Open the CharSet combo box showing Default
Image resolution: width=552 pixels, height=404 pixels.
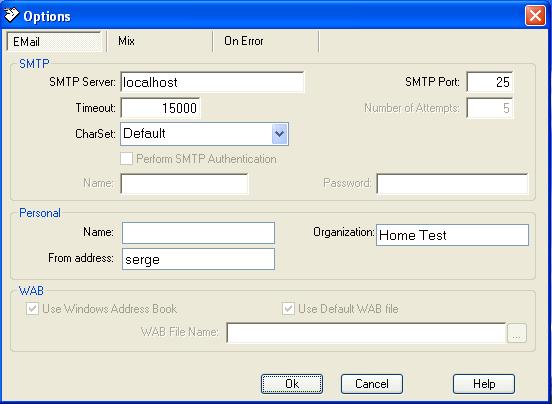pyautogui.click(x=204, y=134)
